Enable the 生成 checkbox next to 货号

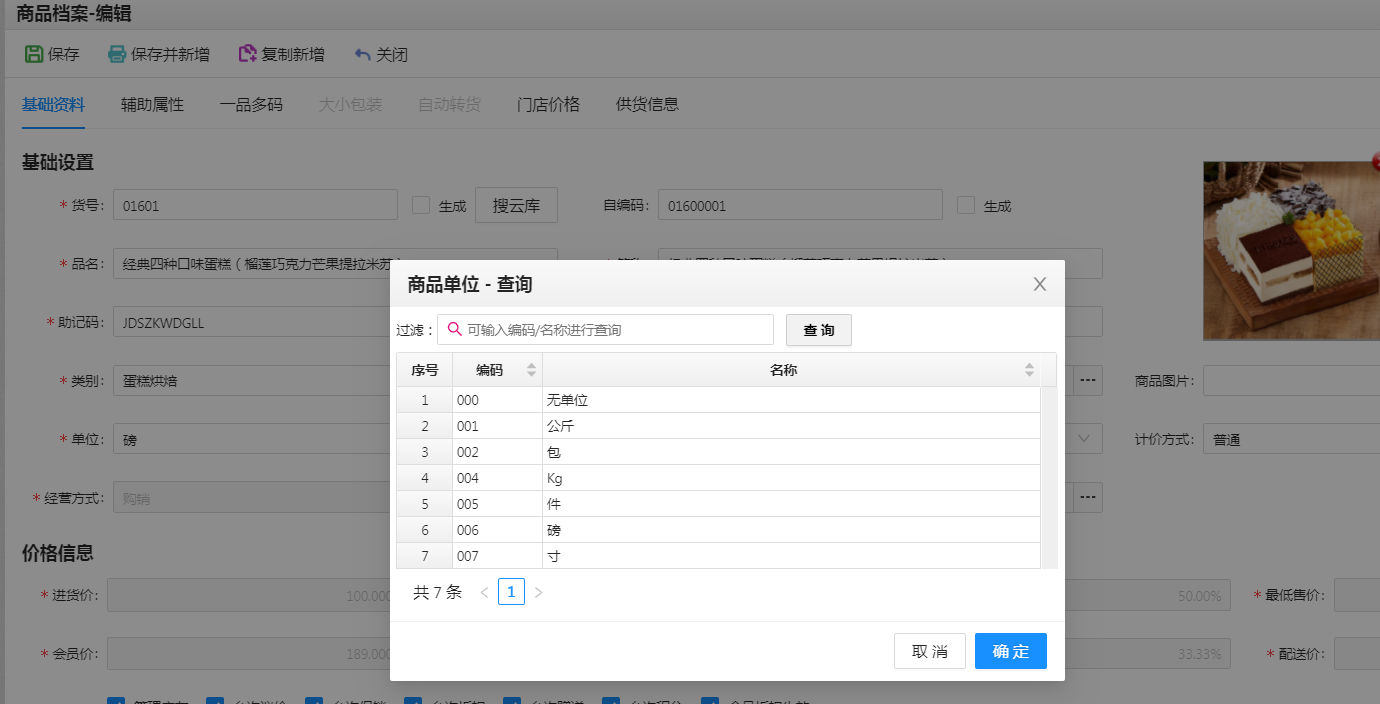[x=419, y=204]
